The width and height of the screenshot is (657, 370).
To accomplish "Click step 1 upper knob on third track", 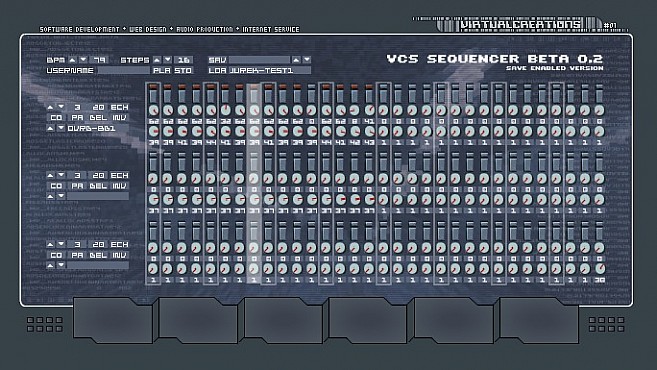I will tap(153, 248).
